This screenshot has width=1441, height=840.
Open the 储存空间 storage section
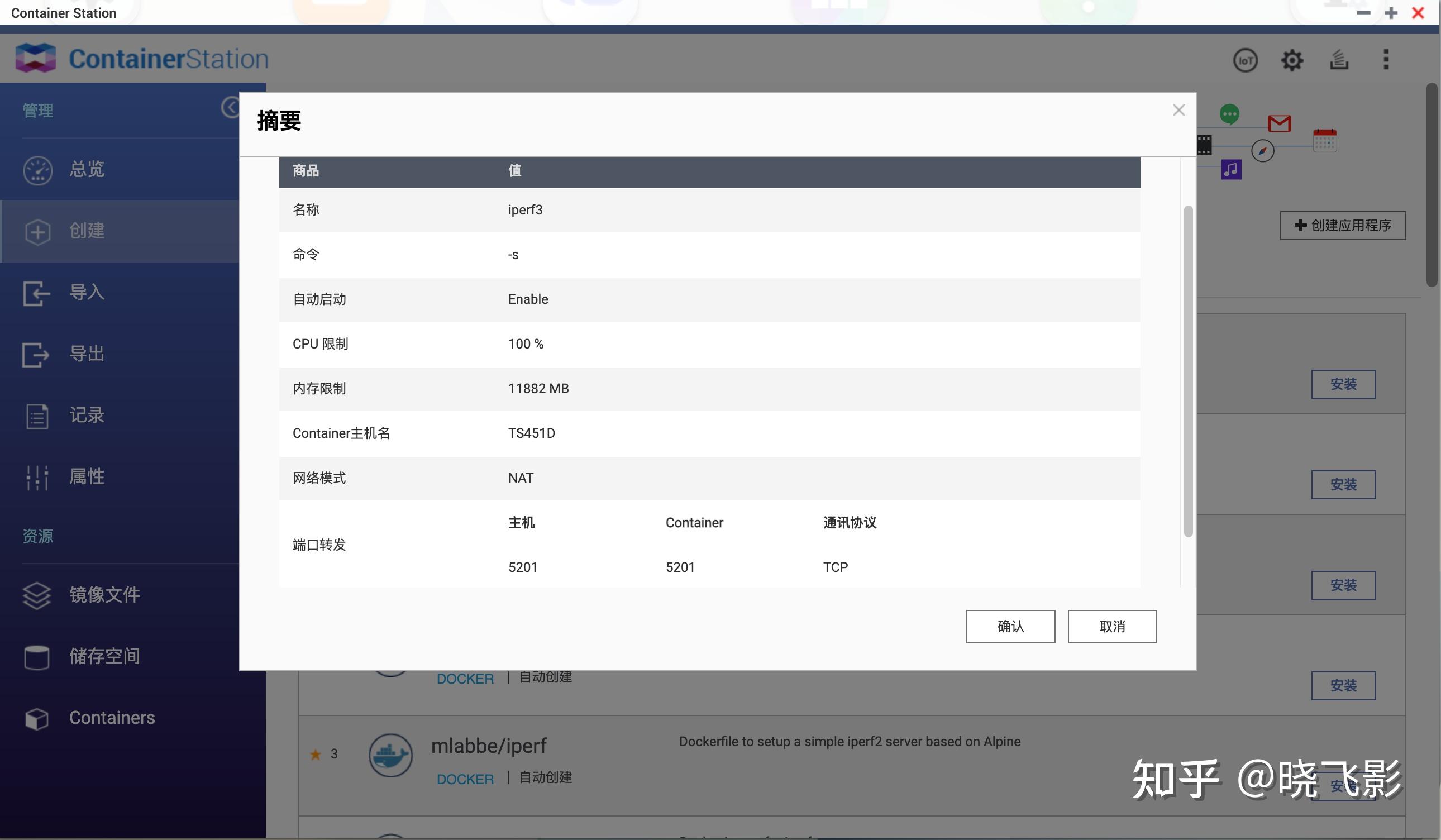tap(104, 656)
